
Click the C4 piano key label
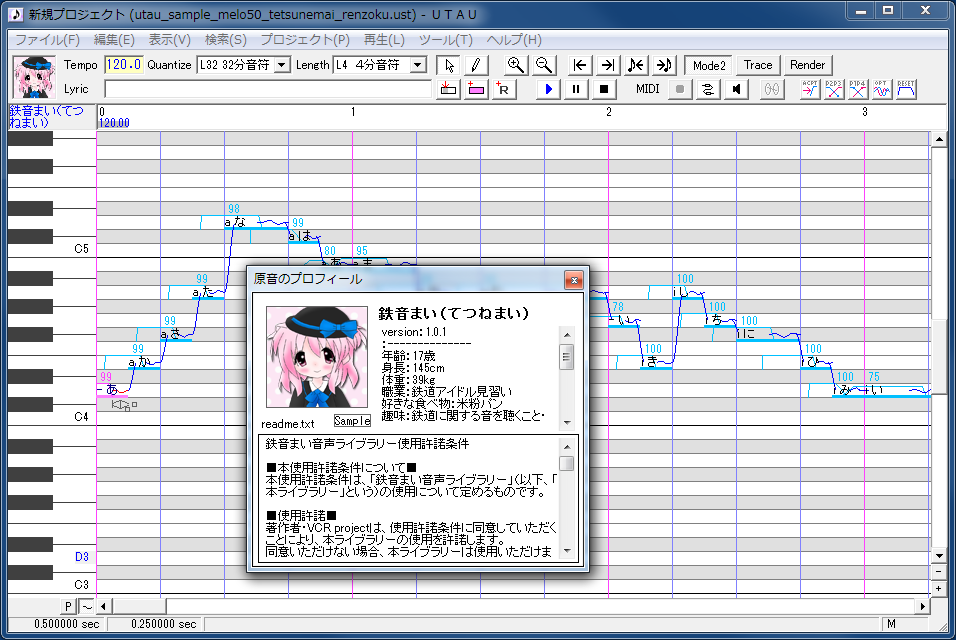pos(81,417)
